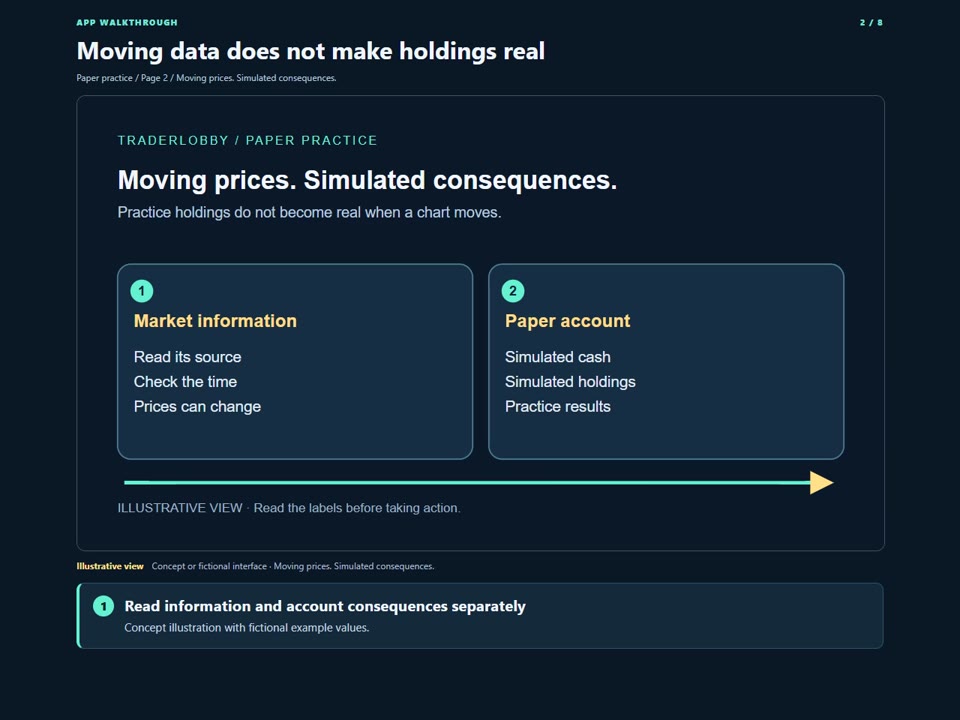
Task: Click the 2 / 8 page indicator
Action: [x=871, y=23]
